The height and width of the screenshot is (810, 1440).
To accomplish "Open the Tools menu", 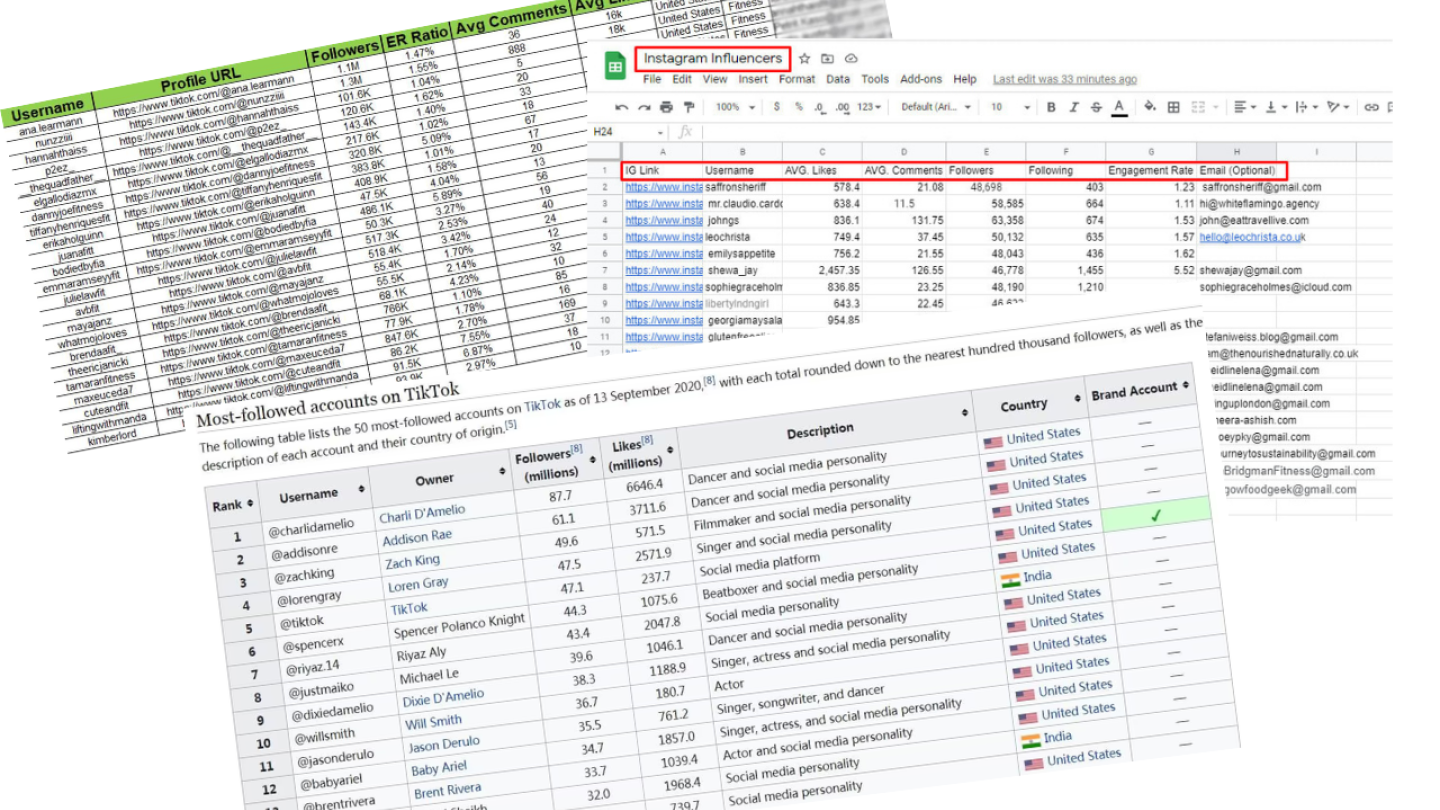I will (875, 79).
